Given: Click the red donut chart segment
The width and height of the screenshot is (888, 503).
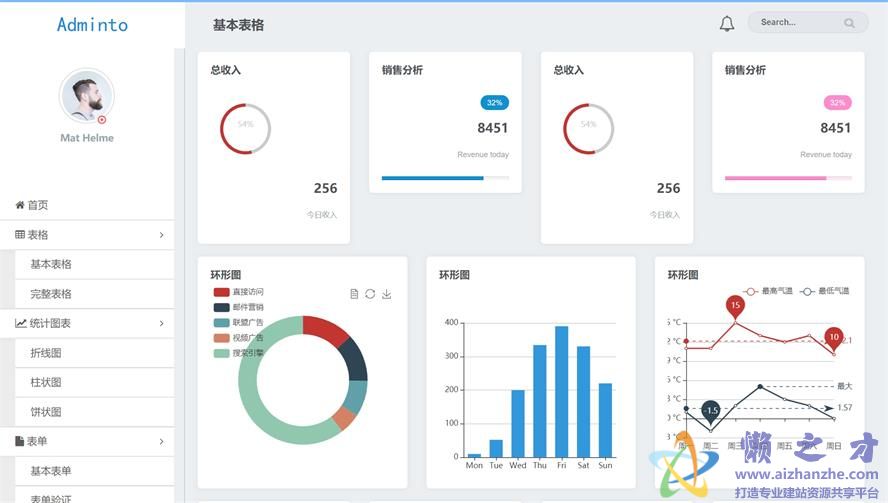Looking at the screenshot, I should [323, 330].
